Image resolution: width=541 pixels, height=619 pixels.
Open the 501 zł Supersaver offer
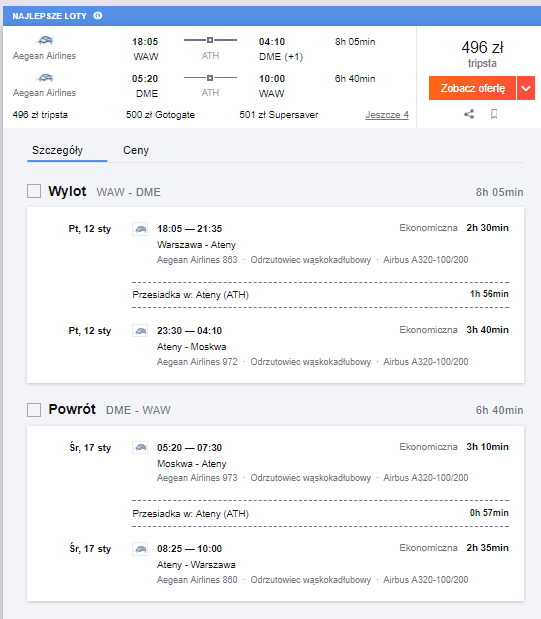[x=279, y=115]
